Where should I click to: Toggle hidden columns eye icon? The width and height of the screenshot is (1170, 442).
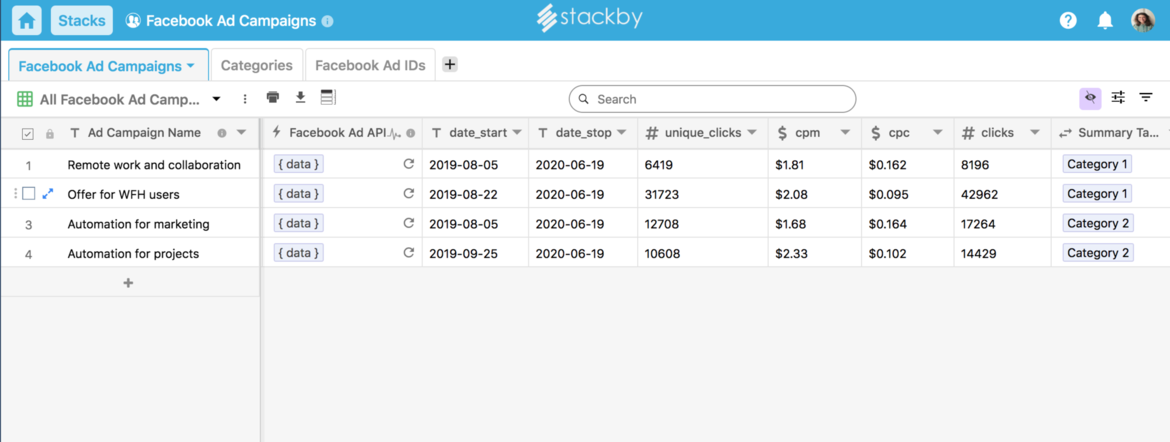point(1090,98)
